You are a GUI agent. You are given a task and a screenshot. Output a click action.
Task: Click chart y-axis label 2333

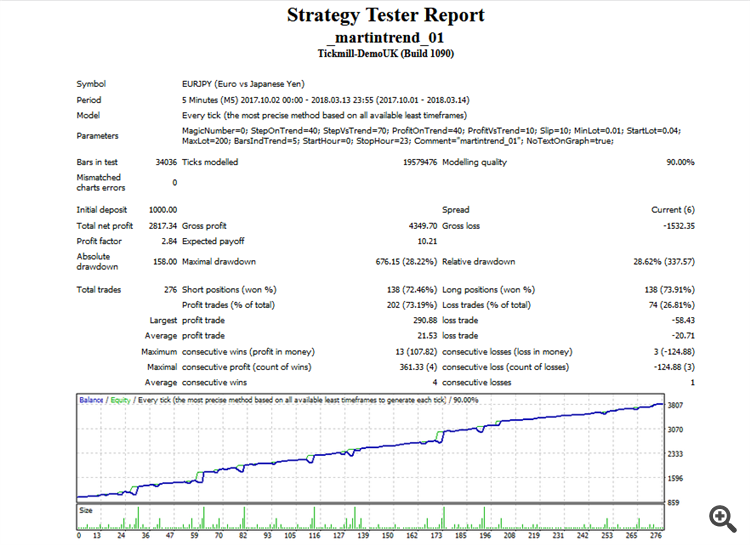(675, 454)
